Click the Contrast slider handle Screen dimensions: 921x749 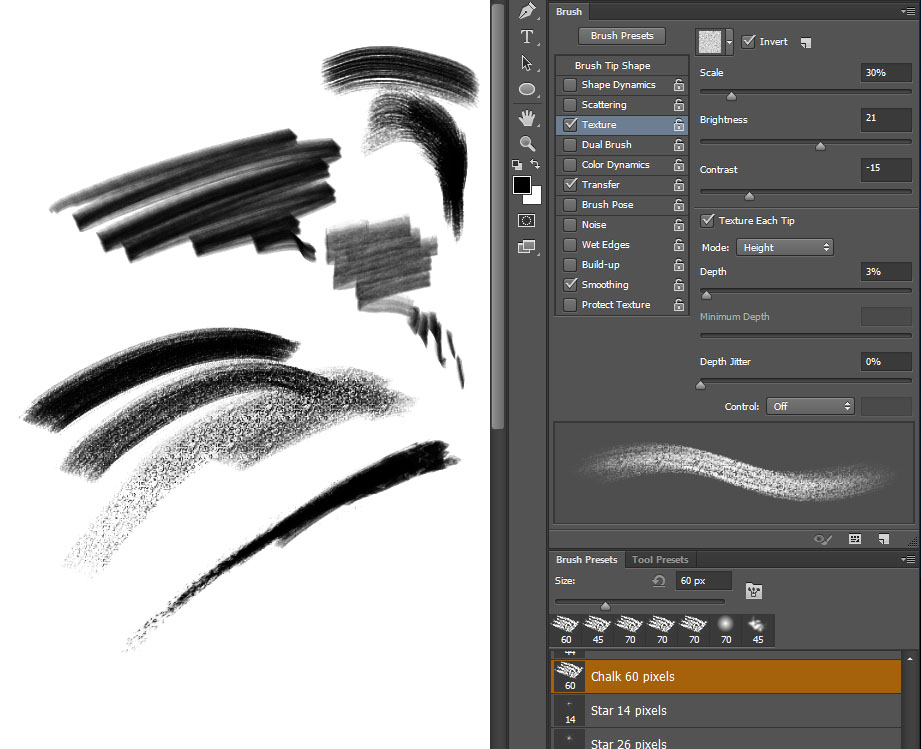pos(749,196)
